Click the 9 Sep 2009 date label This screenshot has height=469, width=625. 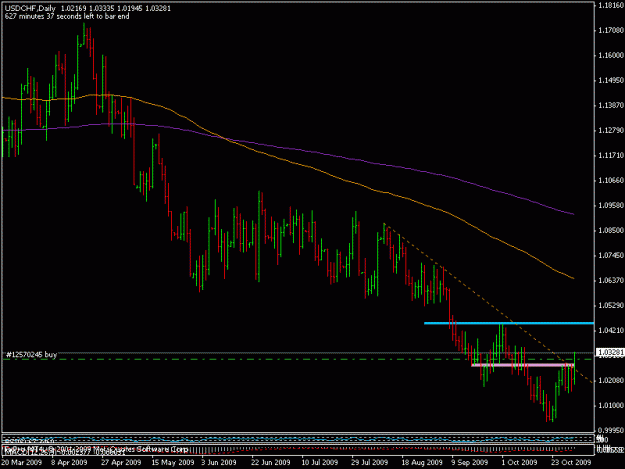click(x=470, y=463)
